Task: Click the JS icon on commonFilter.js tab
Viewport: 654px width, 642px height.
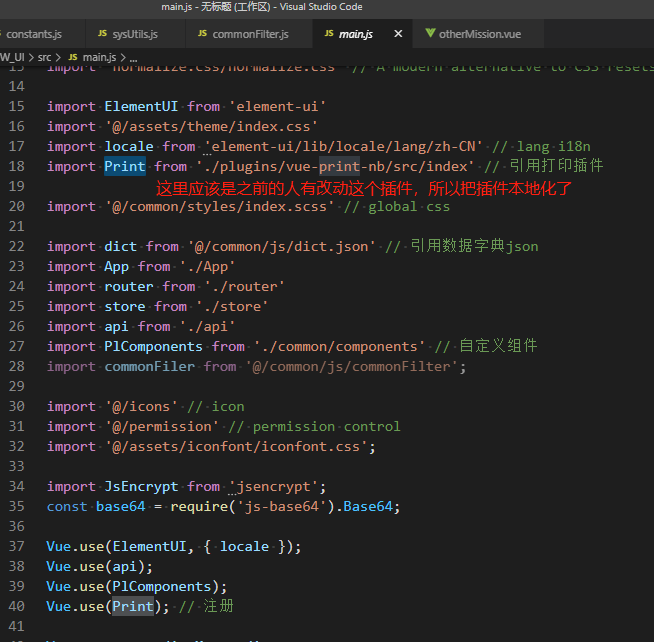Action: pos(202,33)
